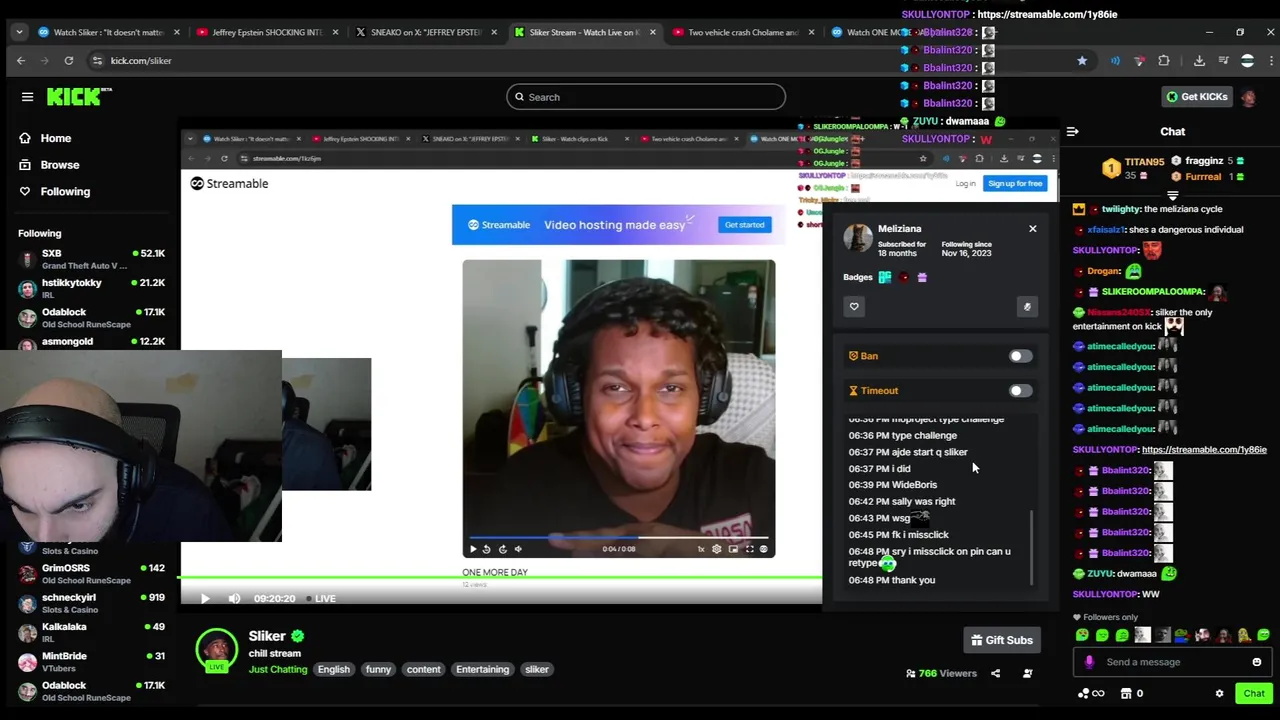Pick the first green heart-eyes emote
The image size is (1280, 720).
1082,635
